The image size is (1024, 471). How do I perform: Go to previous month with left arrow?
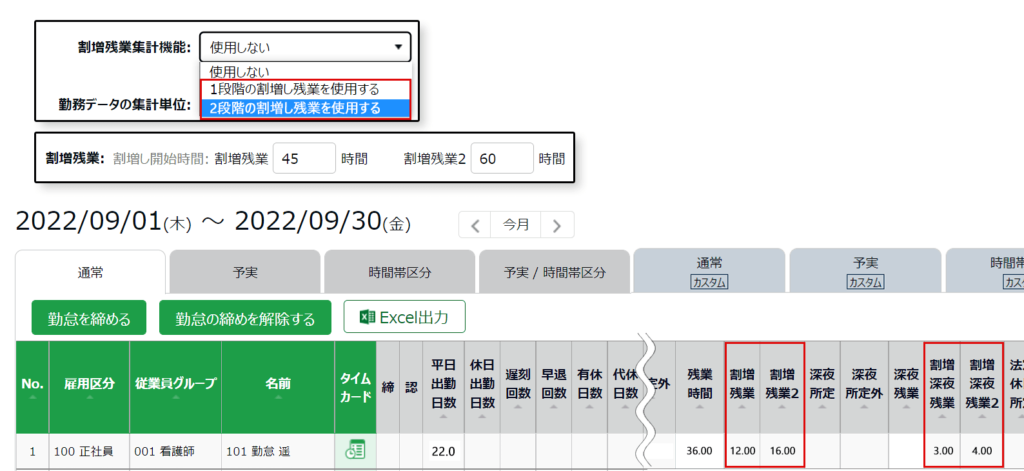point(476,225)
